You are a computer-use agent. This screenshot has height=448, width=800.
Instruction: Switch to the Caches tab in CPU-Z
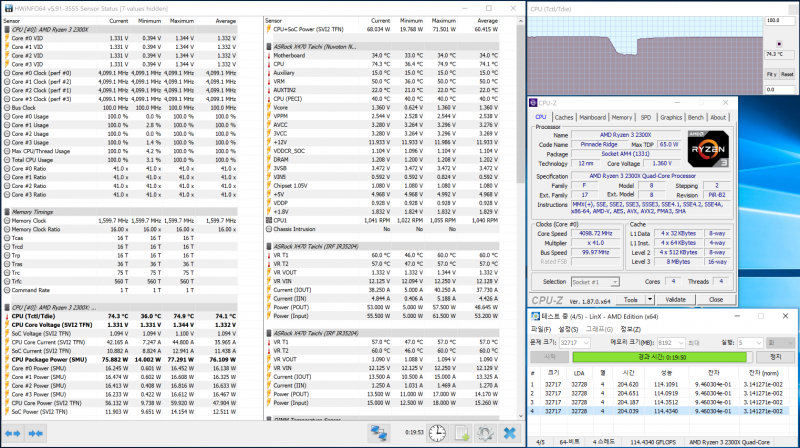point(564,117)
